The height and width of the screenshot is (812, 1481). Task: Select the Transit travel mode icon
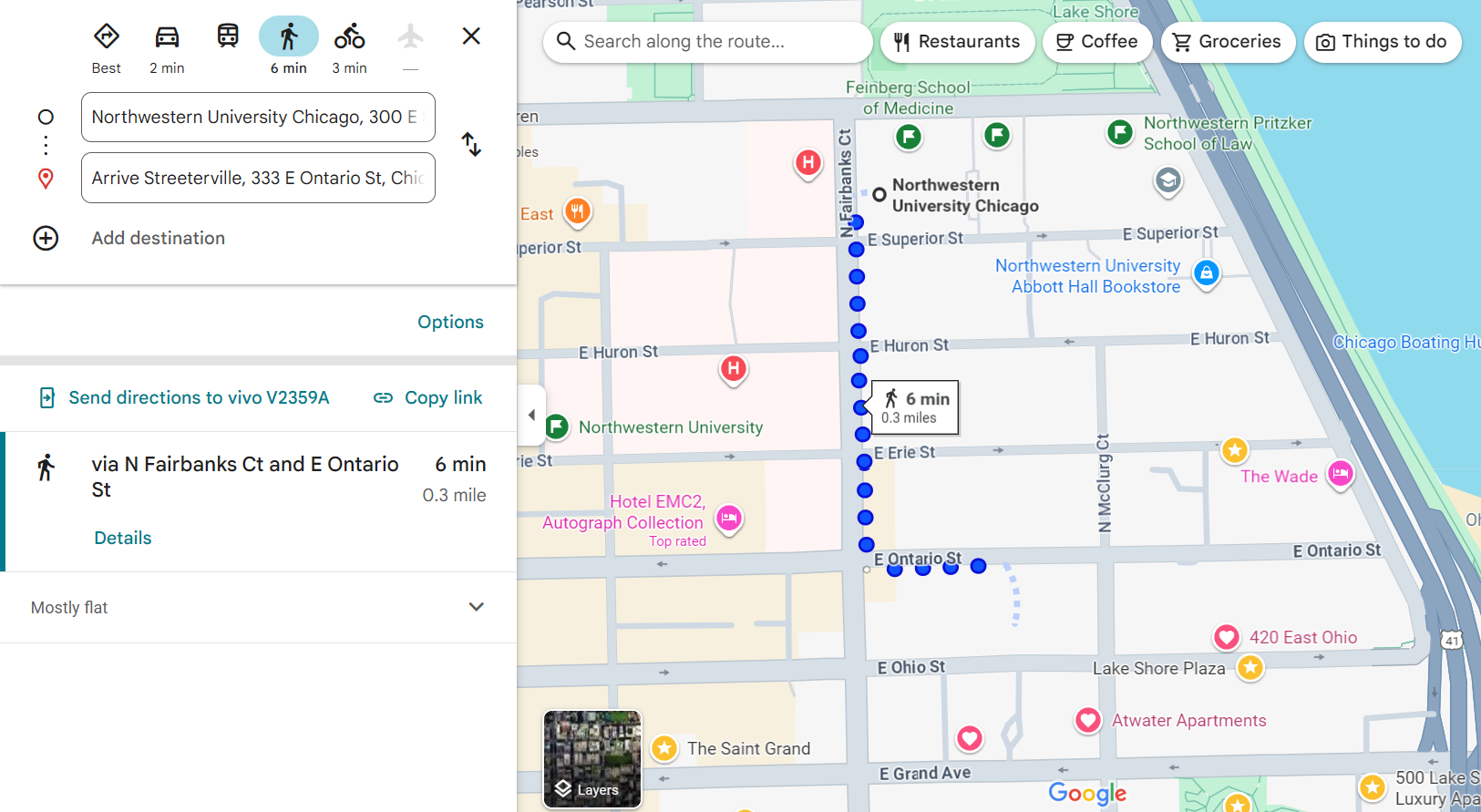pyautogui.click(x=228, y=36)
